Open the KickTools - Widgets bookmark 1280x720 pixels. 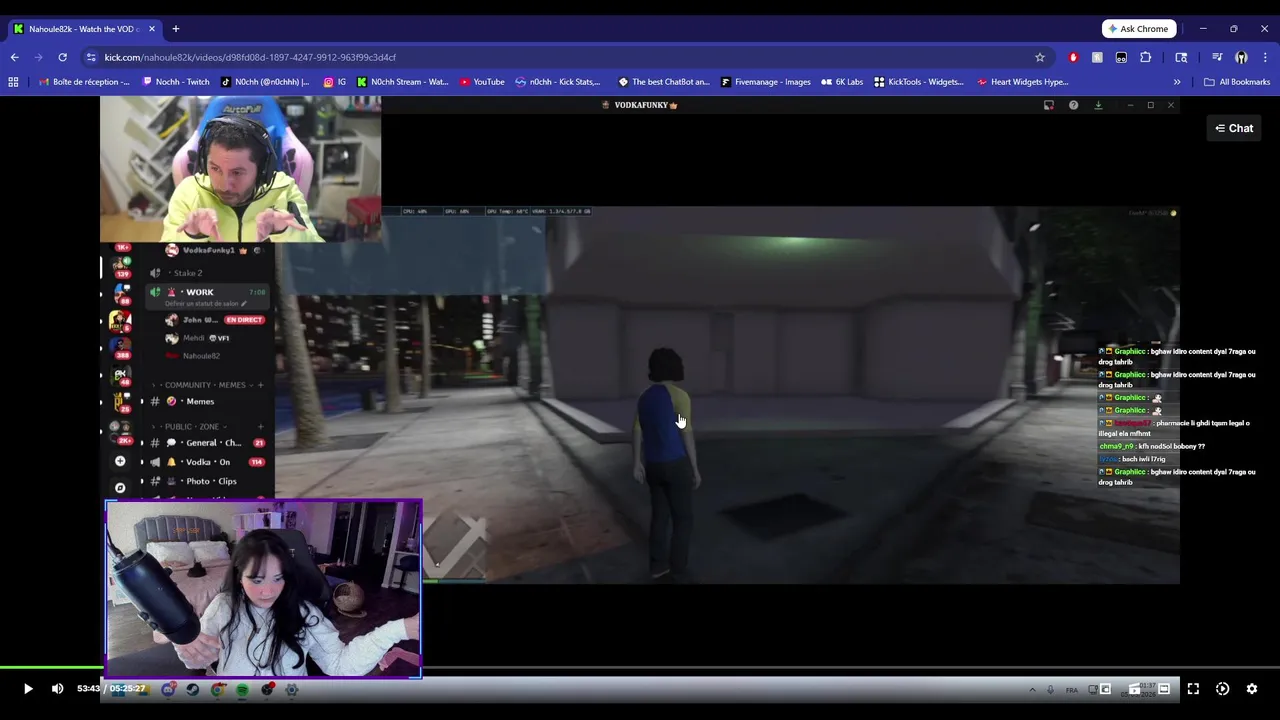click(x=918, y=82)
